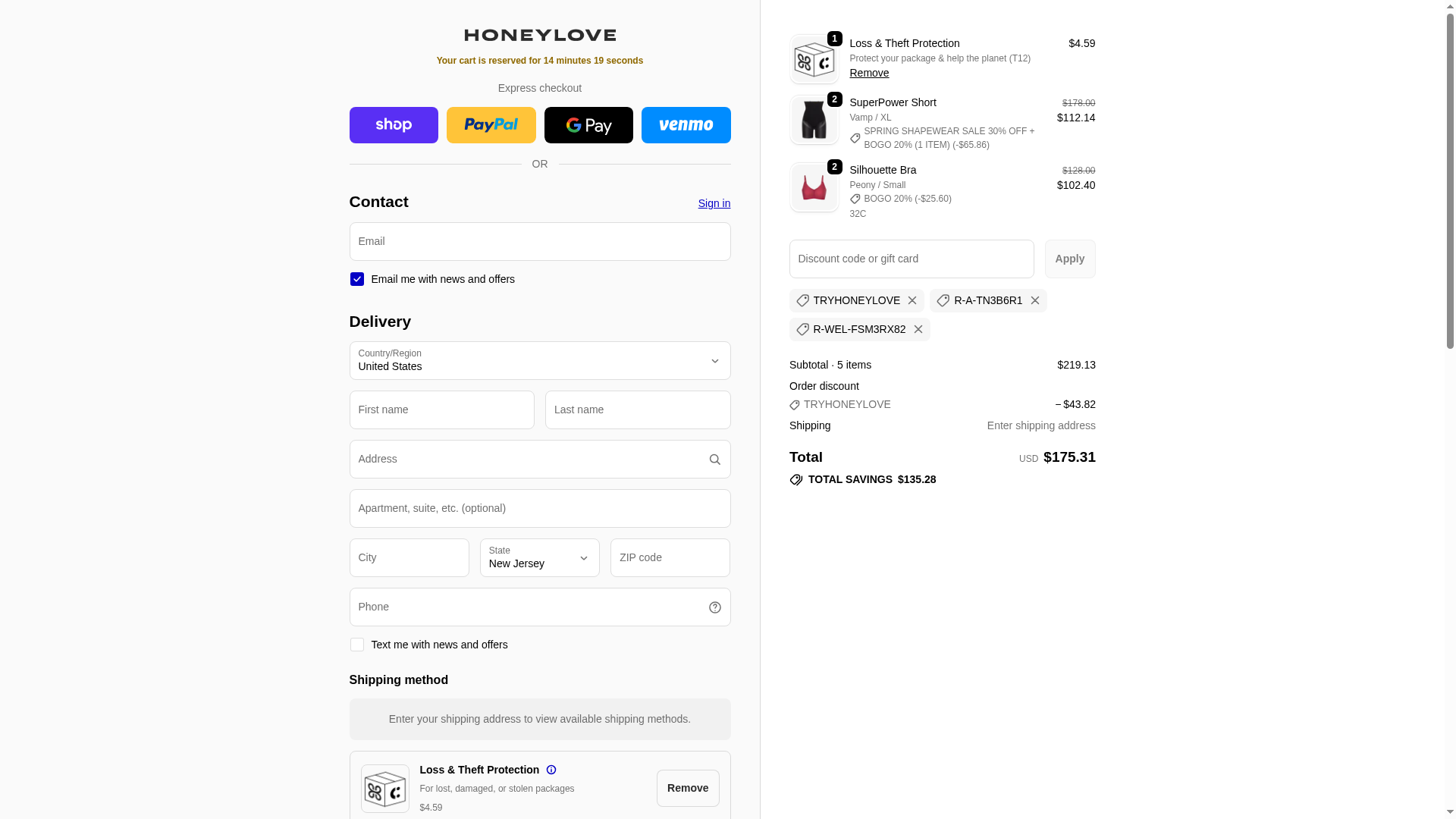Image resolution: width=1456 pixels, height=819 pixels.
Task: Click Apply discount button
Action: coord(1070,259)
